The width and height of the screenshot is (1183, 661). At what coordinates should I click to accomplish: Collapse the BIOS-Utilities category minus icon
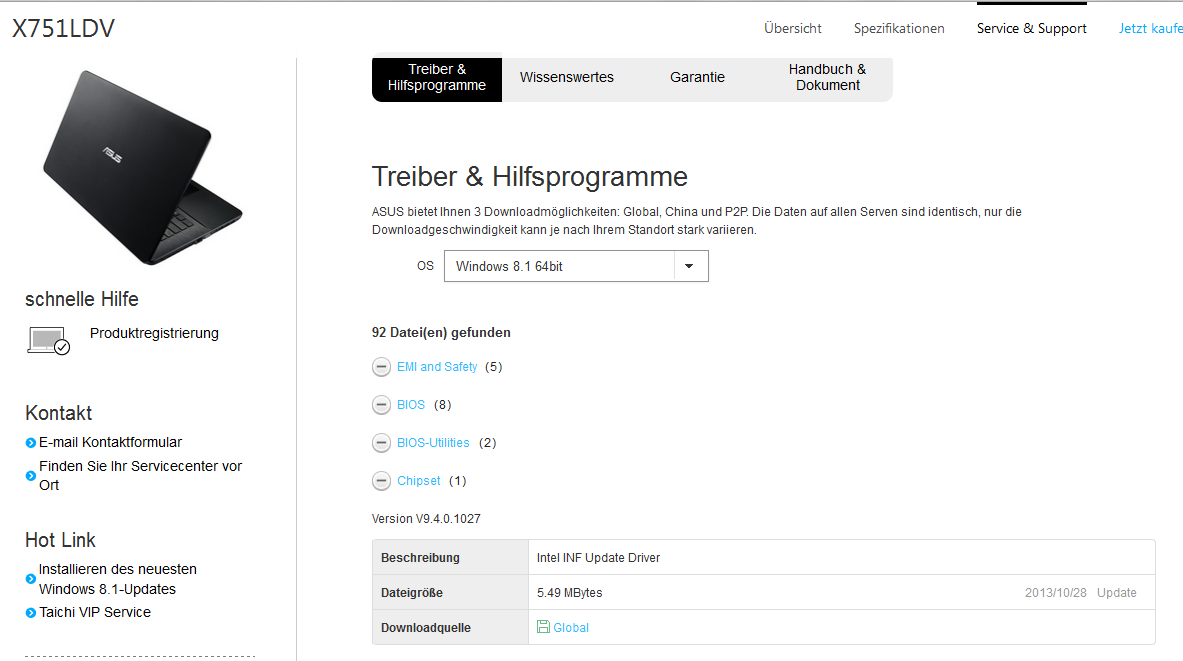coord(382,442)
